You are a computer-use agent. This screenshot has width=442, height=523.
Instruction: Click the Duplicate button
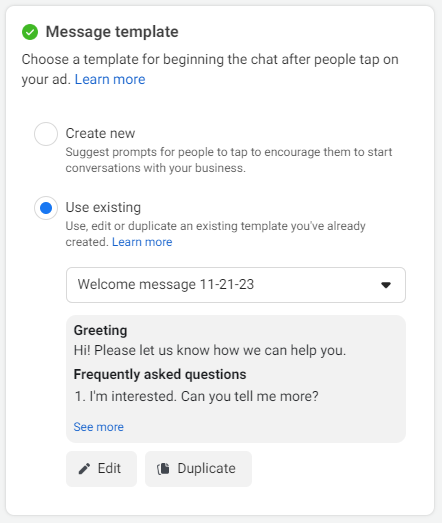198,469
